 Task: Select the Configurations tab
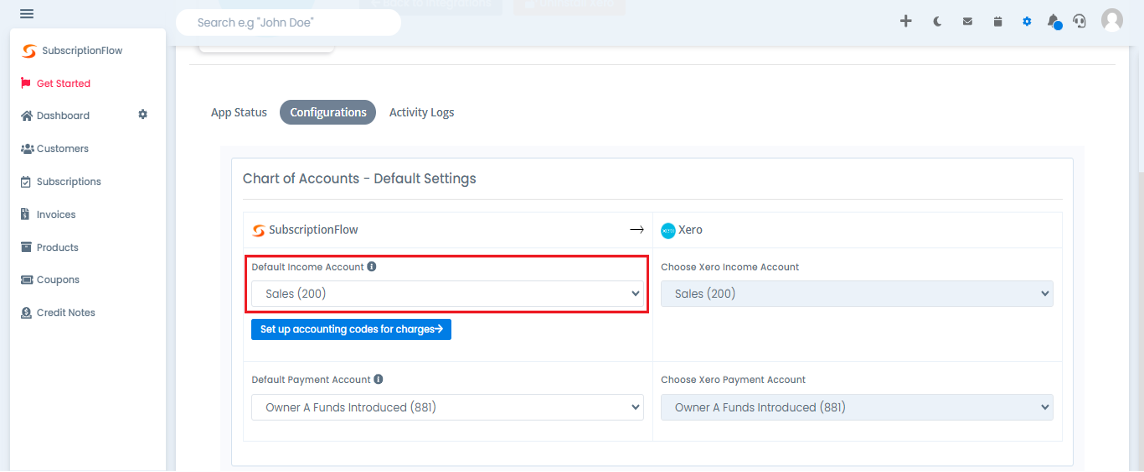point(328,112)
